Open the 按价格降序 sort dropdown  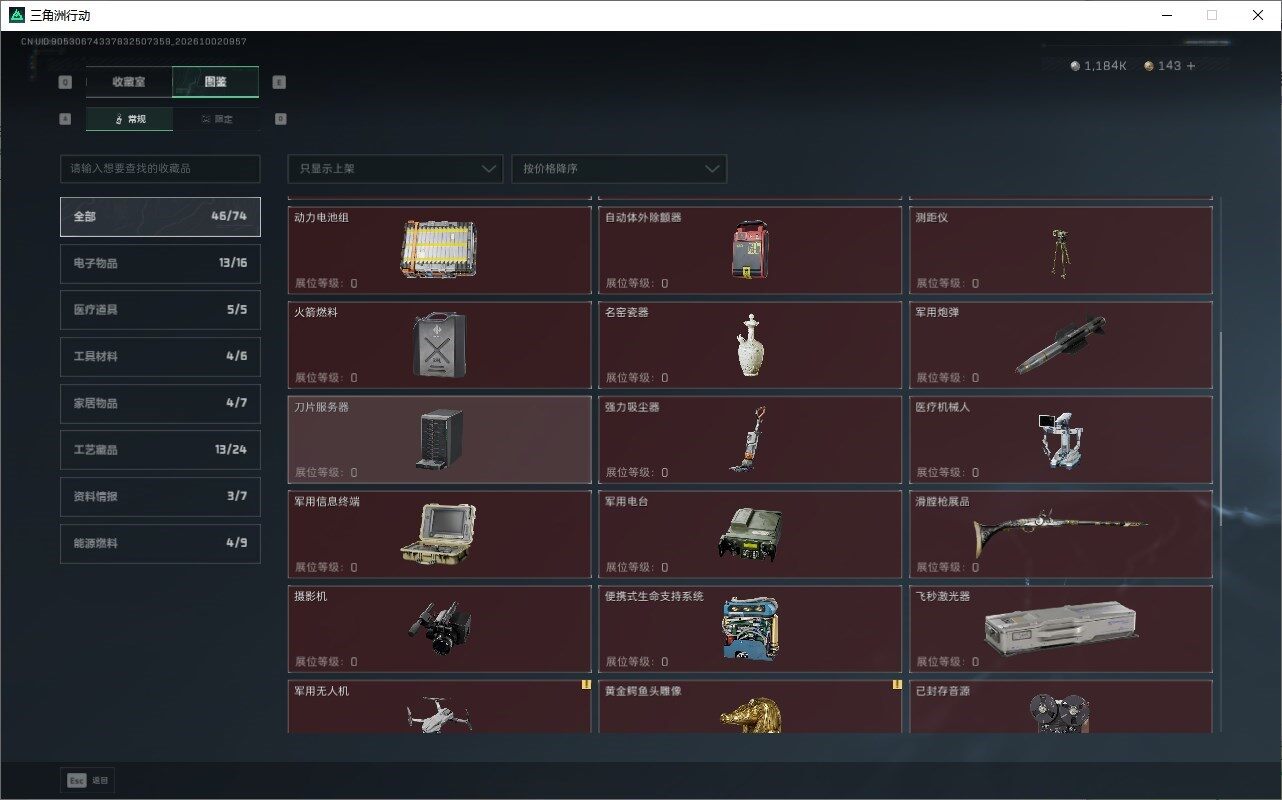[x=619, y=169]
